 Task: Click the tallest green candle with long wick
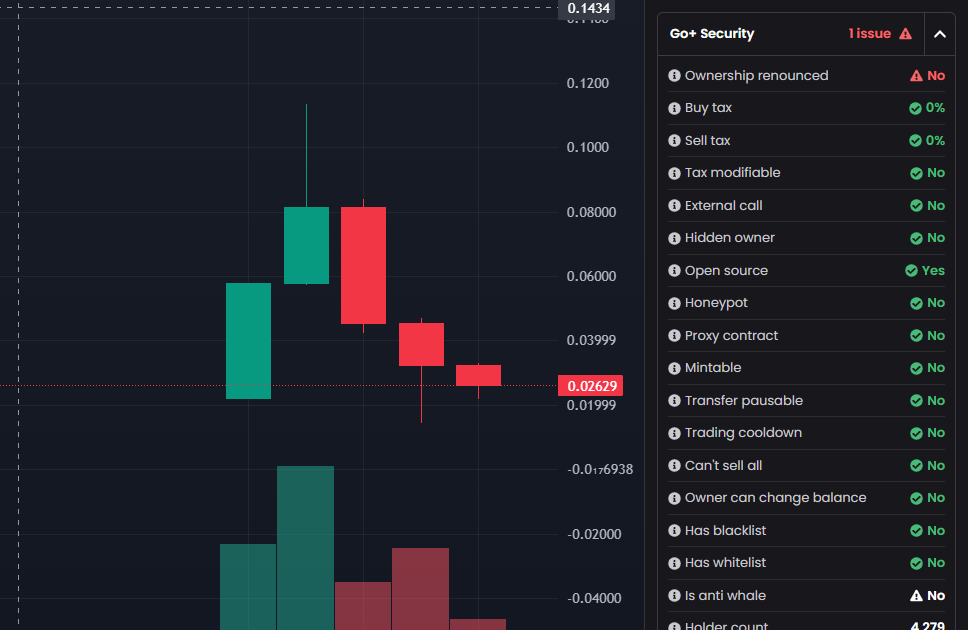point(306,245)
